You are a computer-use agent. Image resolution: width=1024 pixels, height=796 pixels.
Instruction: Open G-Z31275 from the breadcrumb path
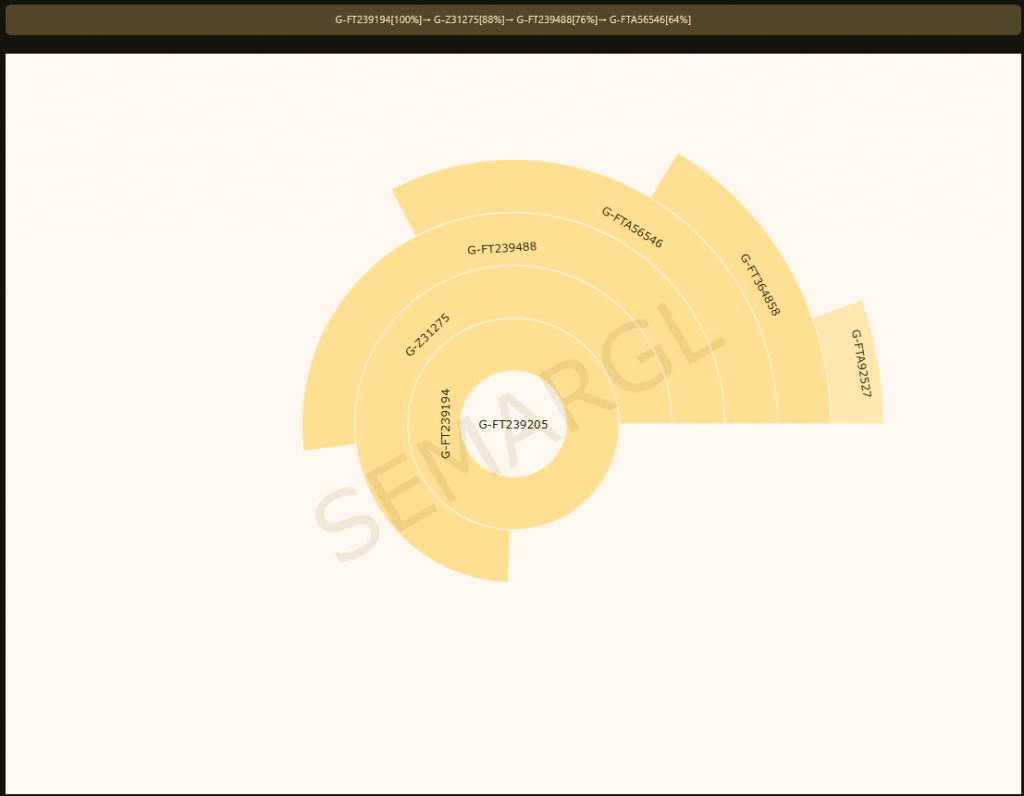click(457, 20)
